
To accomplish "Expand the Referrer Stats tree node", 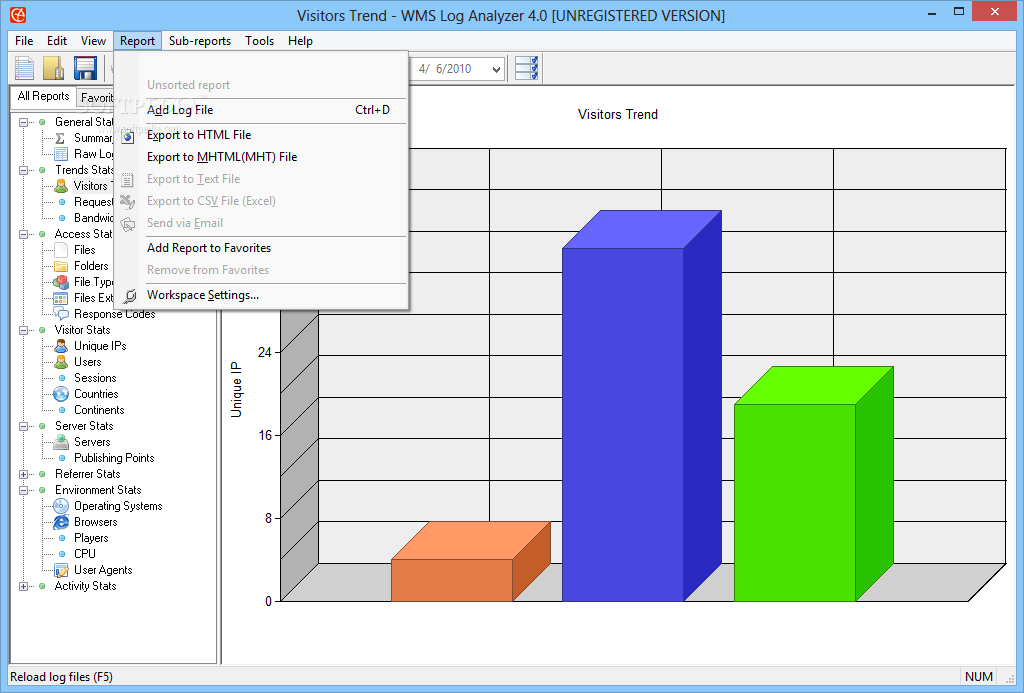I will pyautogui.click(x=24, y=474).
